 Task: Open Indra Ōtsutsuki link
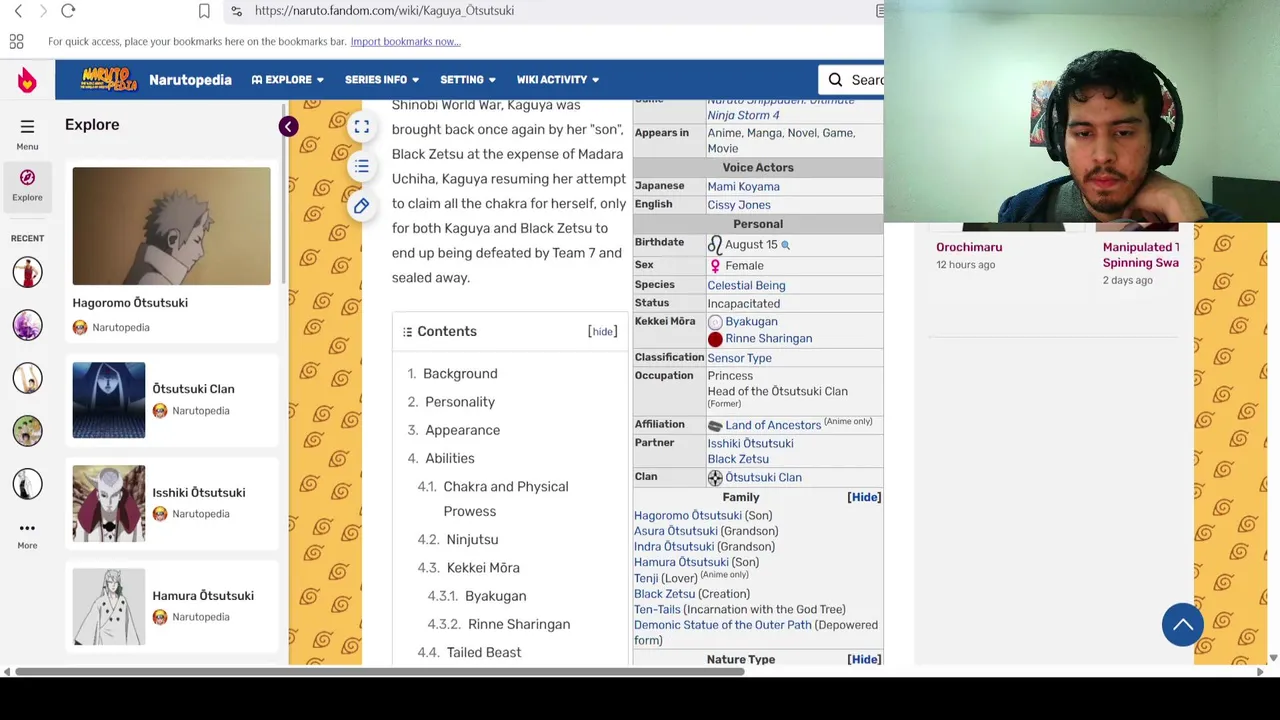click(674, 547)
